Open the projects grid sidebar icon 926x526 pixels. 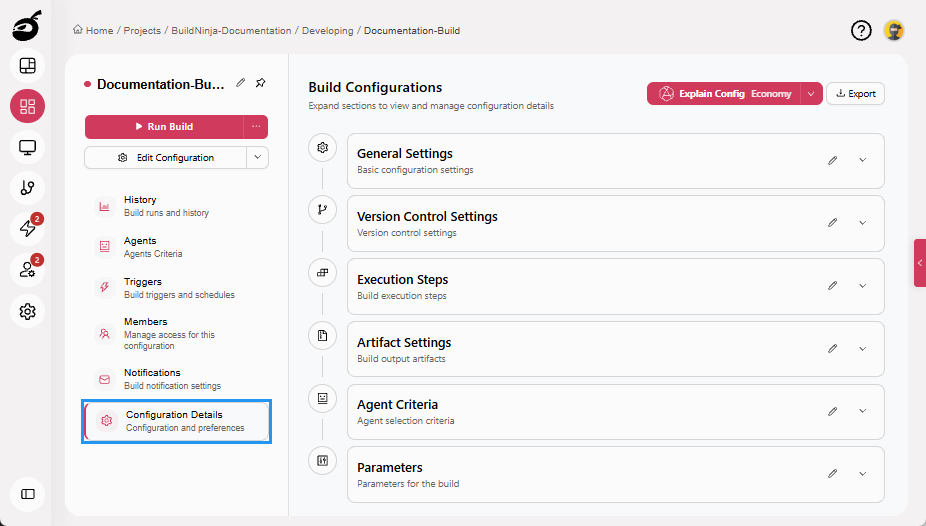[28, 106]
